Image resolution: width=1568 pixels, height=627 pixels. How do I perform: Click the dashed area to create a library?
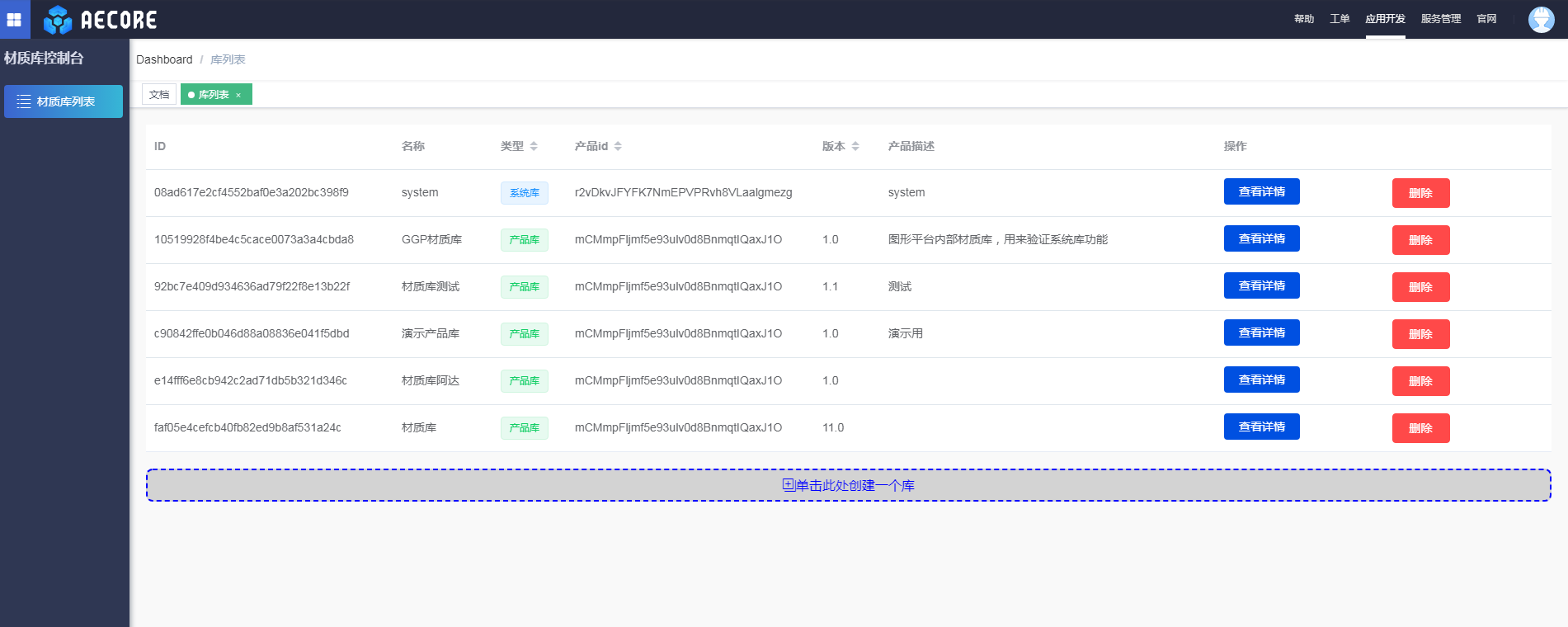(x=848, y=485)
